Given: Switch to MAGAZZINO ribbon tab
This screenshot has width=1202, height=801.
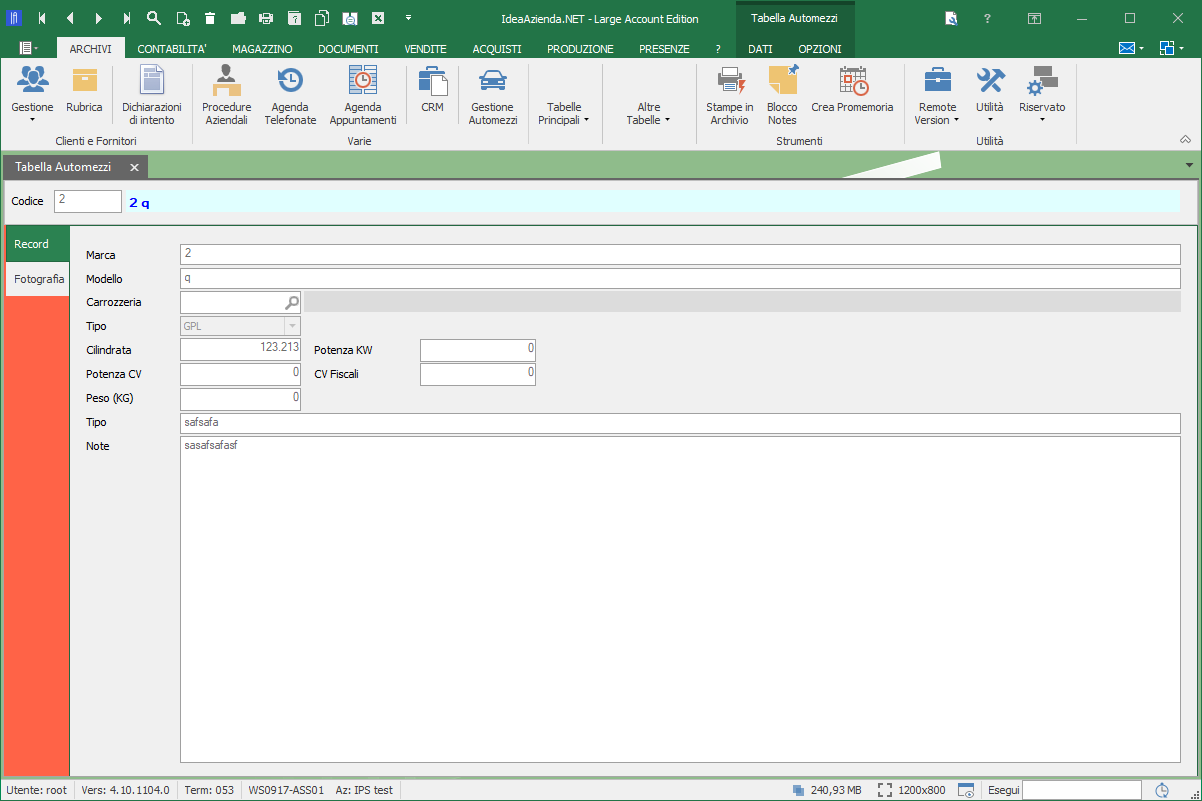Looking at the screenshot, I should [x=262, y=49].
